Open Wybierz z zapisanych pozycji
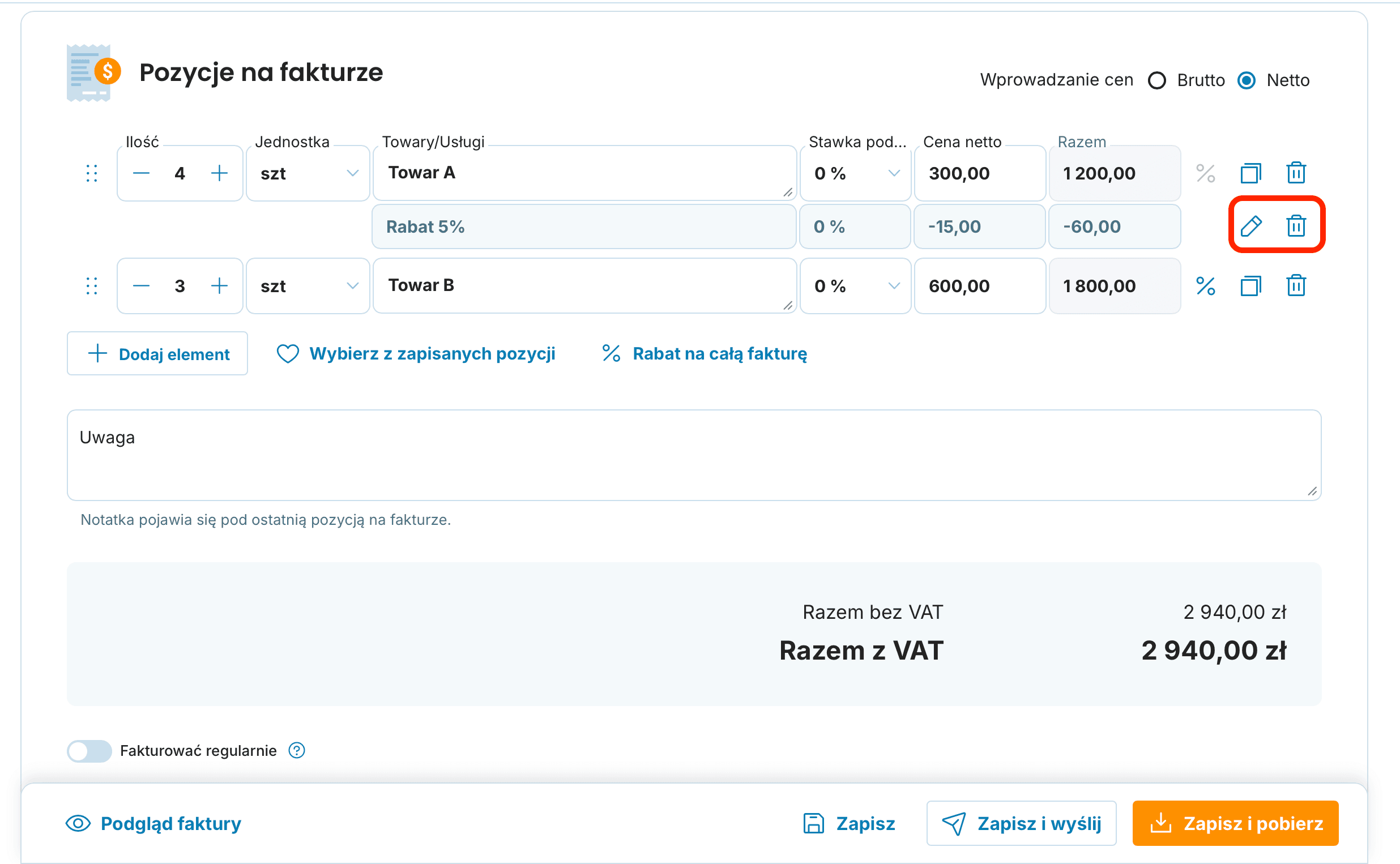Screen dimensions: 1400x864 click(416, 354)
